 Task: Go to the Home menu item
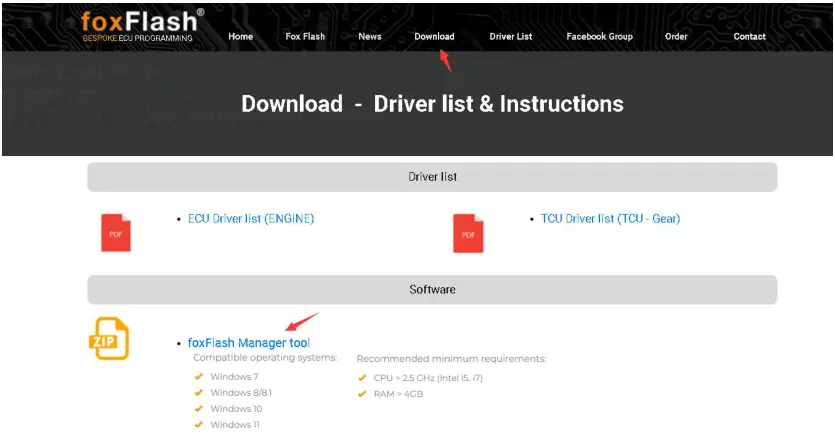pos(241,36)
